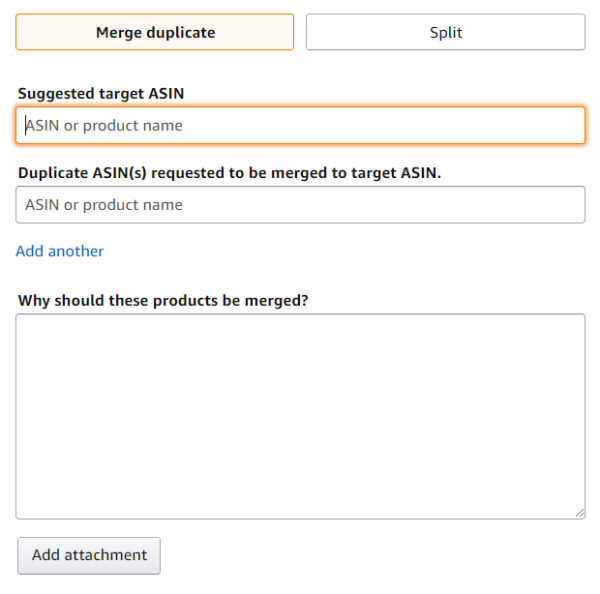Attach a file using Add attachment
Viewport: 600px width, 594px height.
coord(89,555)
